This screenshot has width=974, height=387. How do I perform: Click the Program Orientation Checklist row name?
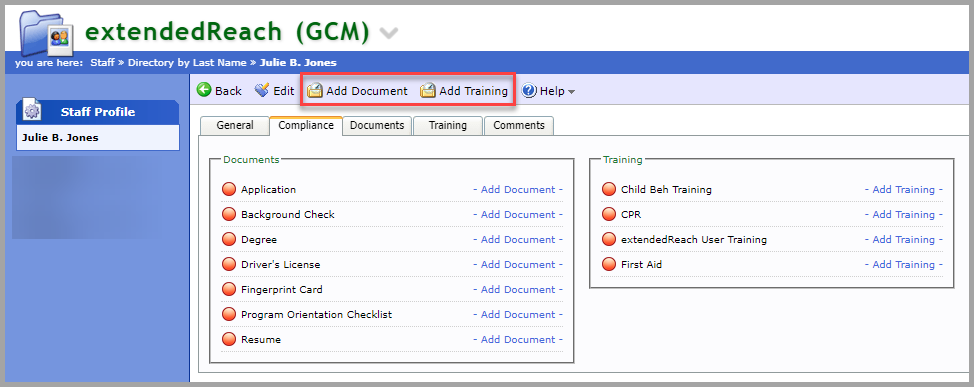pos(317,314)
